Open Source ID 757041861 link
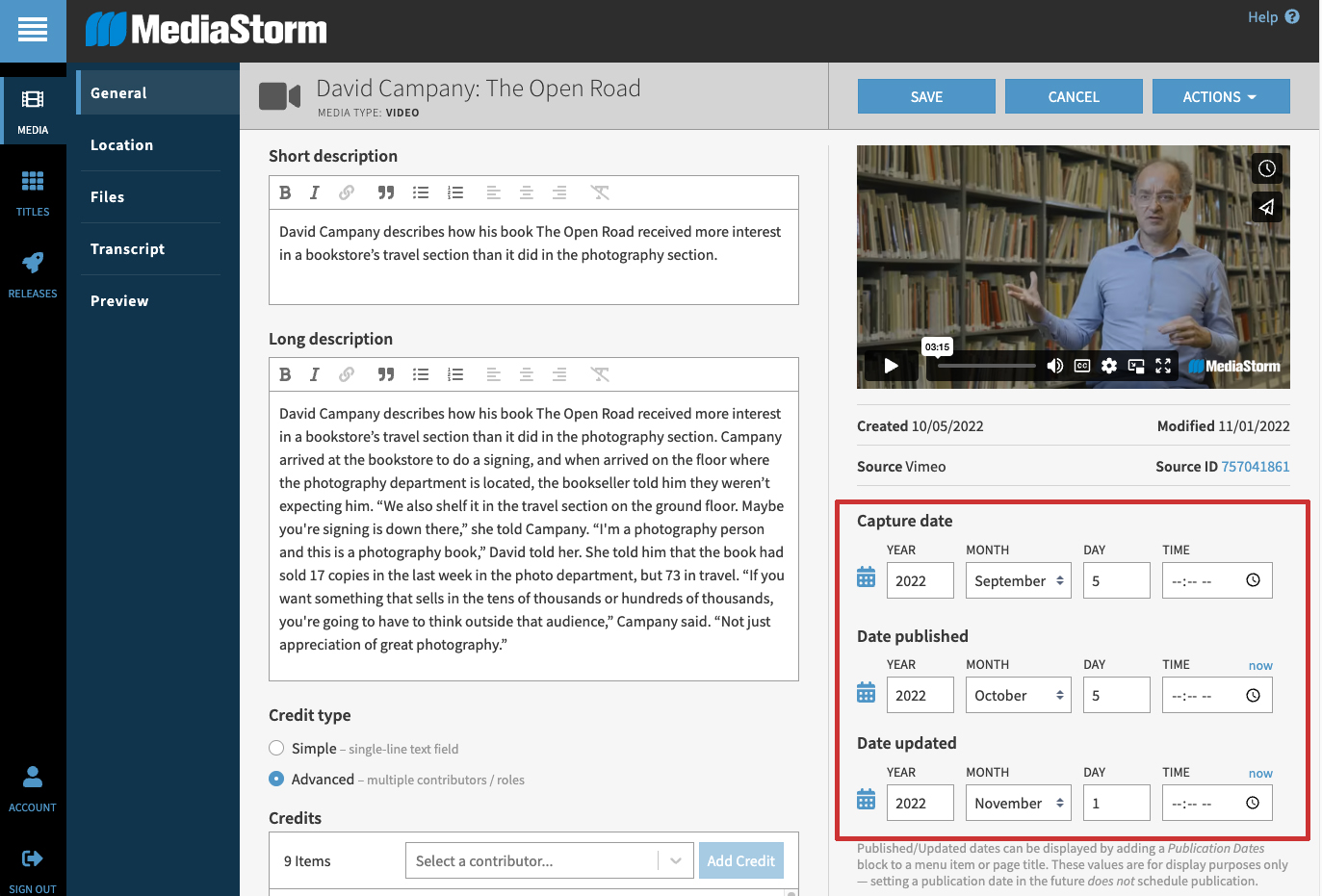Viewport: 1322px width, 896px height. [x=1255, y=467]
